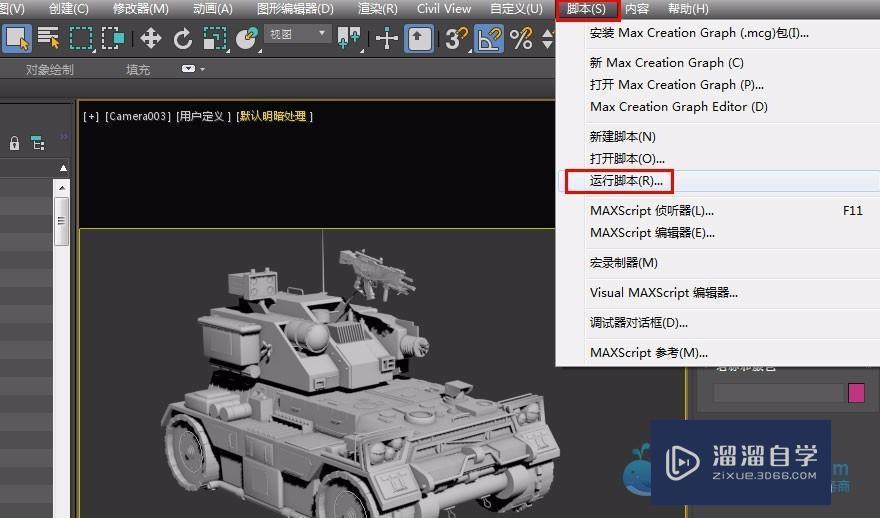Image resolution: width=880 pixels, height=518 pixels.
Task: Open 修改器(M) menu
Action: point(140,9)
